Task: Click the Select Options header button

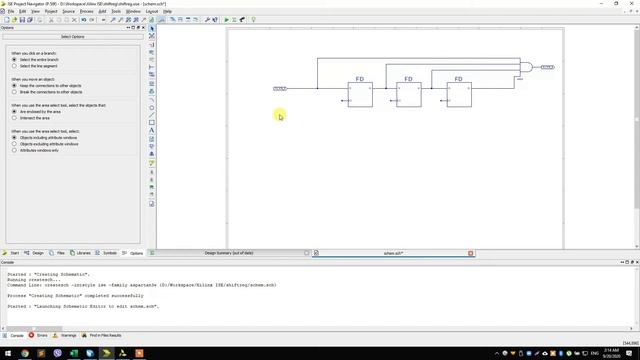Action: (73, 37)
